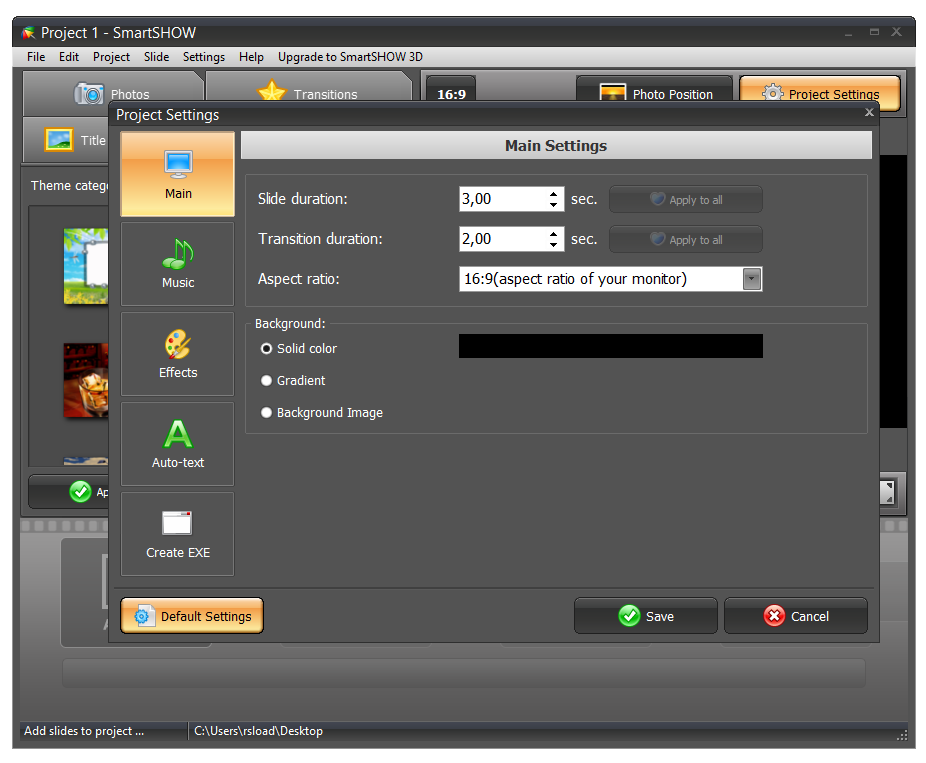Open the Slide menu
926x763 pixels.
click(156, 57)
